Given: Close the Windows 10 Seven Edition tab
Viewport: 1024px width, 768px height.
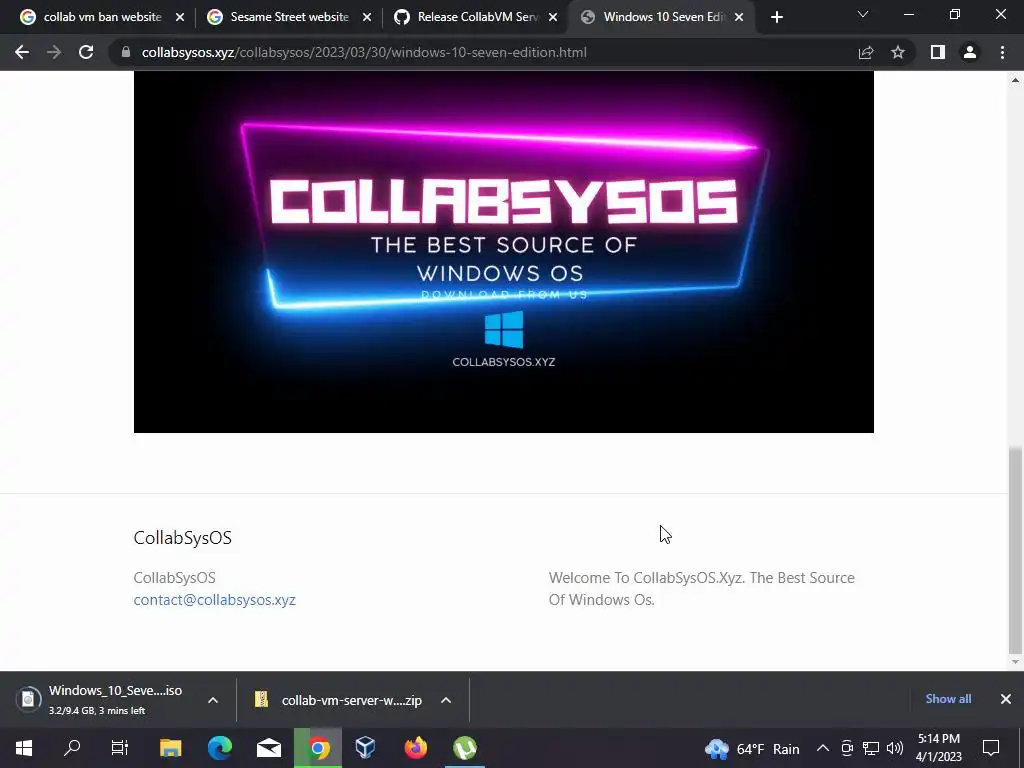Looking at the screenshot, I should click(x=739, y=17).
